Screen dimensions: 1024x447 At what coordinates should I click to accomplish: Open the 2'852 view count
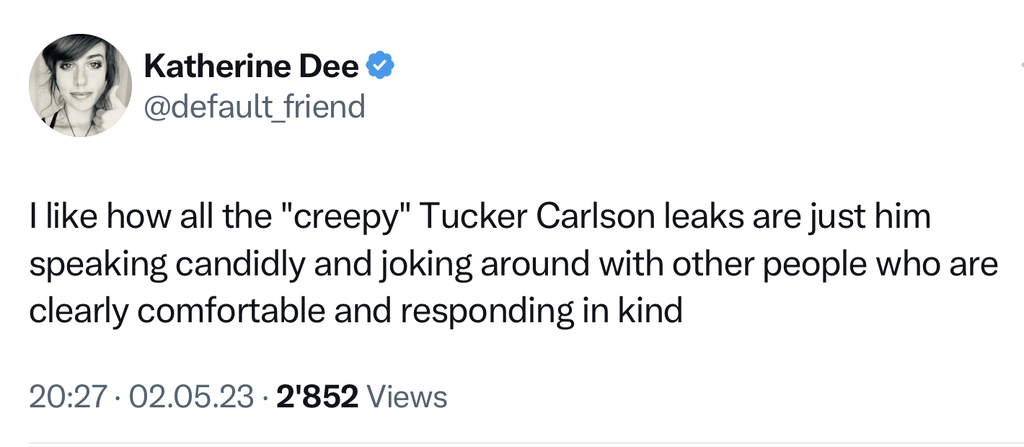click(x=317, y=397)
